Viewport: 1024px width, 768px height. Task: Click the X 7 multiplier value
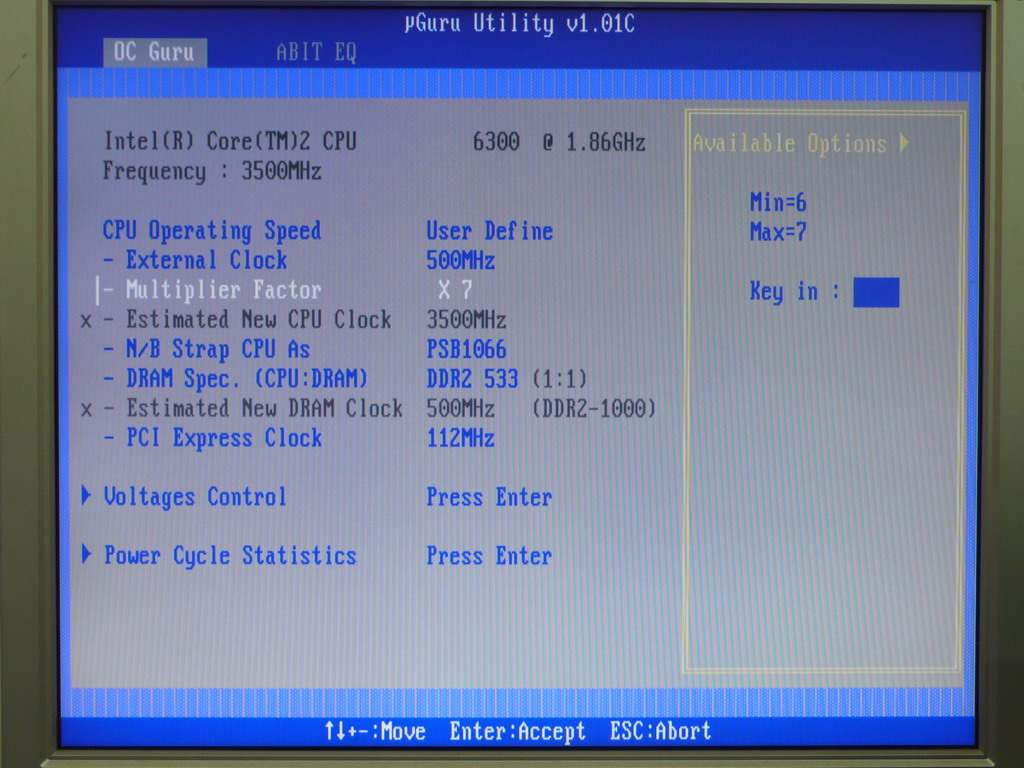point(455,290)
